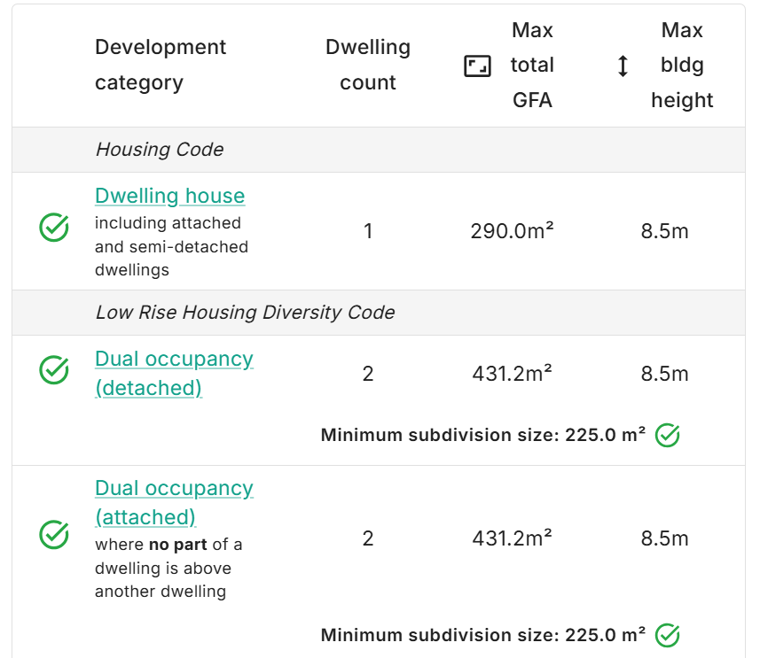Image resolution: width=760 pixels, height=658 pixels.
Task: Click the Low Rise Housing Diversity Code row
Action: (x=379, y=313)
